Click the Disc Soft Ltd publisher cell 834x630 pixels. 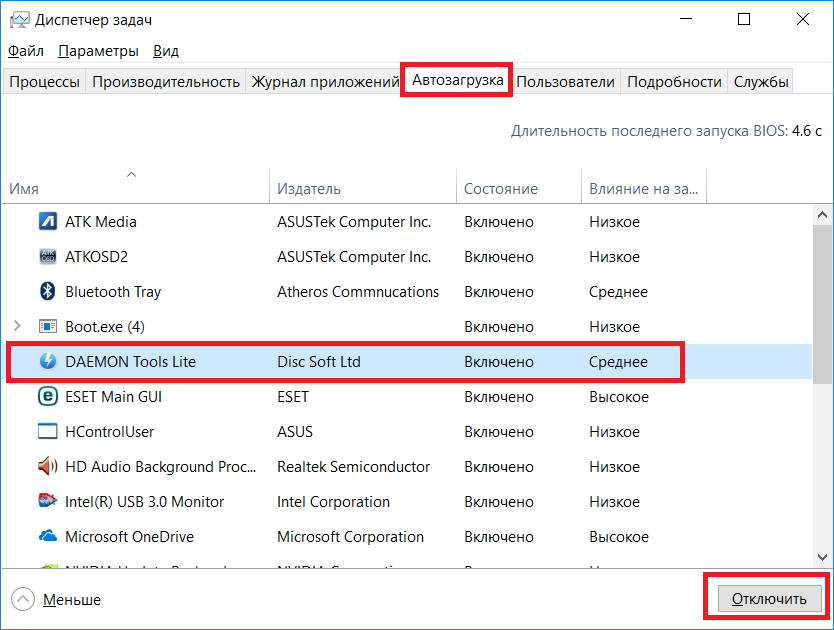(x=319, y=362)
